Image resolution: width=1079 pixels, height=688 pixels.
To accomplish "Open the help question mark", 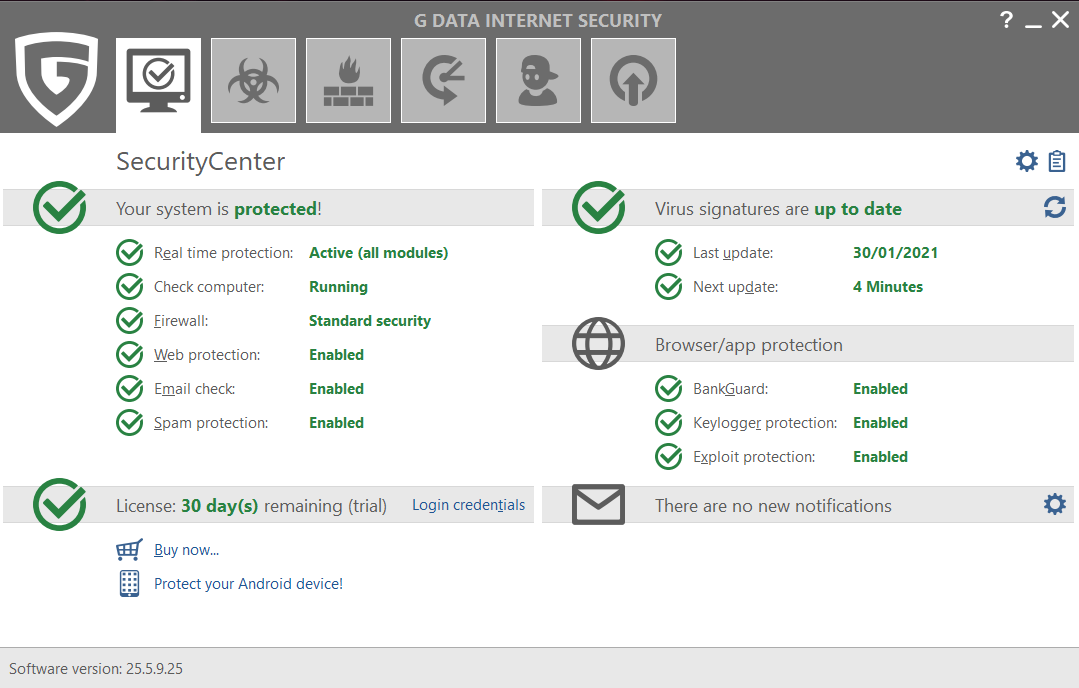I will pos(1007,19).
